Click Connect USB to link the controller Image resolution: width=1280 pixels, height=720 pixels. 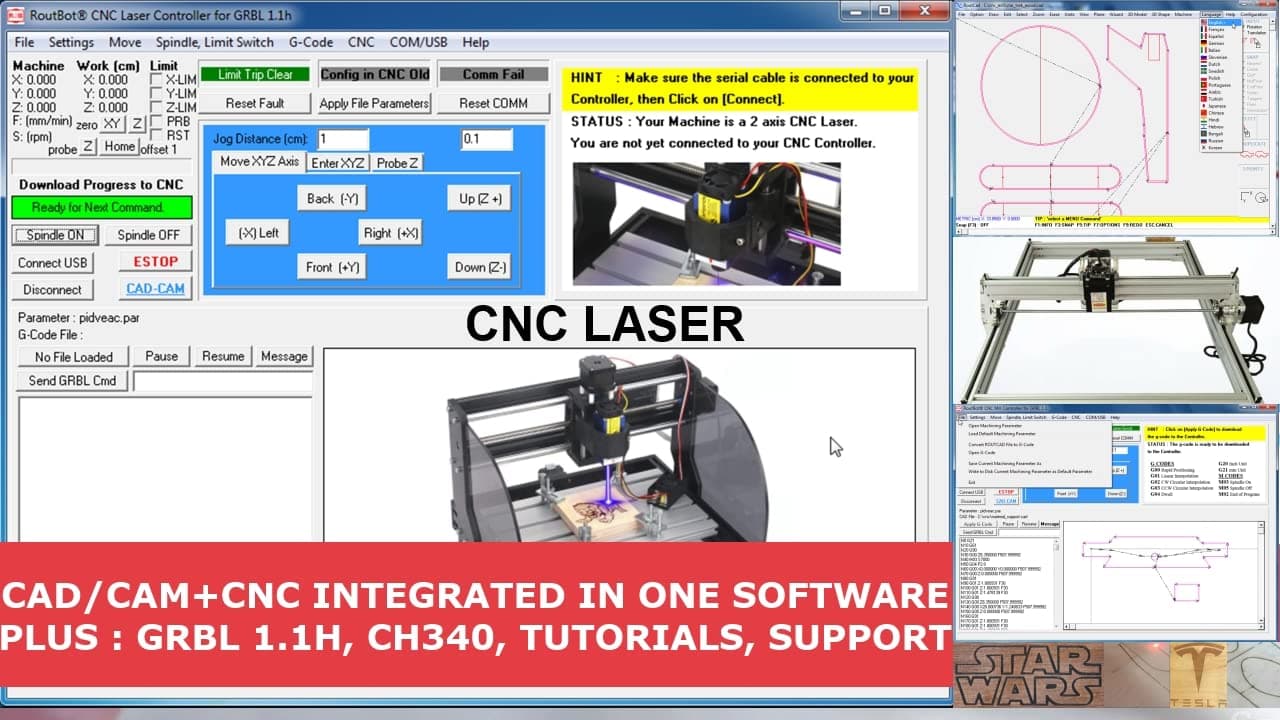tap(52, 262)
